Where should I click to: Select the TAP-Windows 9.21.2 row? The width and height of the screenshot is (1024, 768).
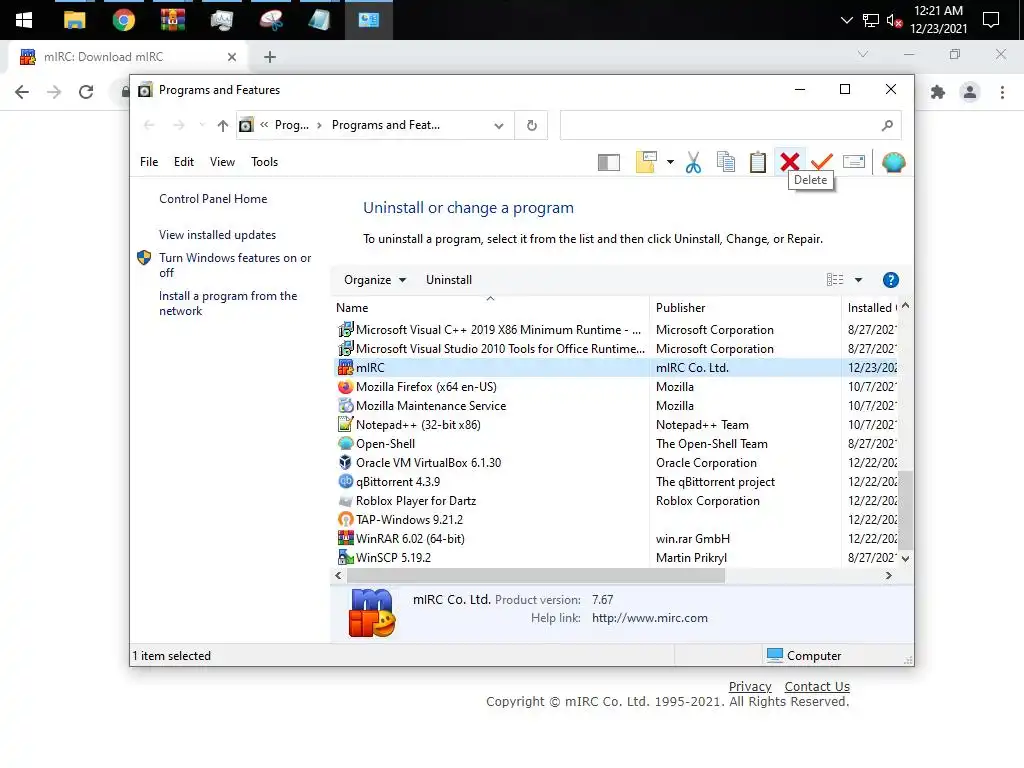pos(616,520)
